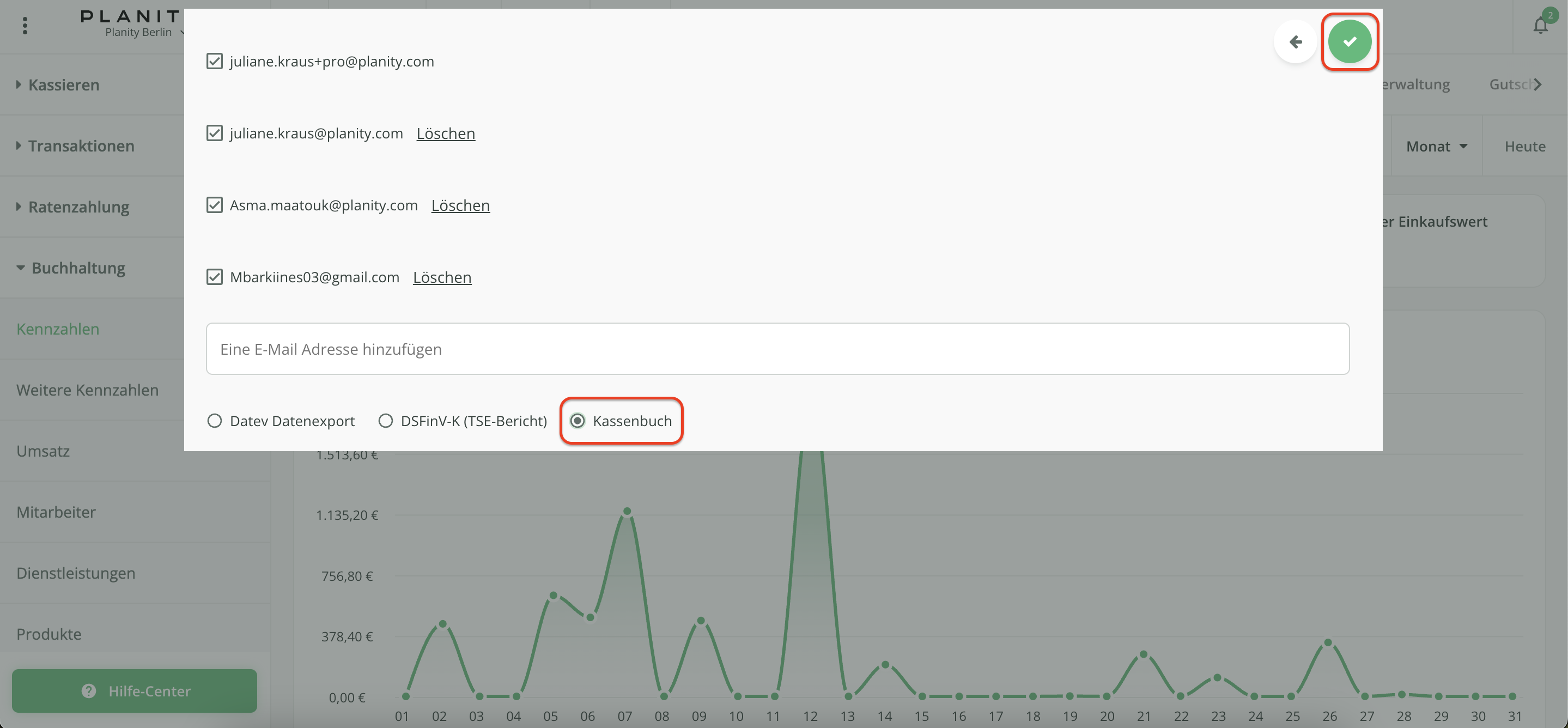Select the DSFinV-K (TSE-Bericht) radio option
This screenshot has width=1568, height=728.
(x=385, y=421)
